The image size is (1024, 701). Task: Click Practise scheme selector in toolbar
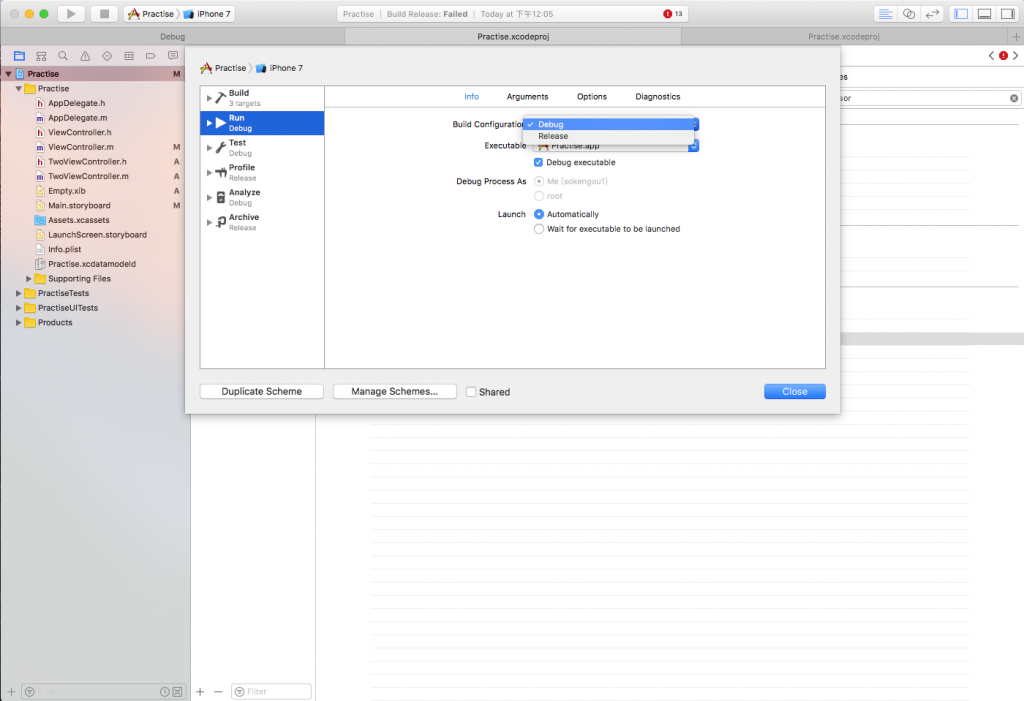(x=152, y=14)
